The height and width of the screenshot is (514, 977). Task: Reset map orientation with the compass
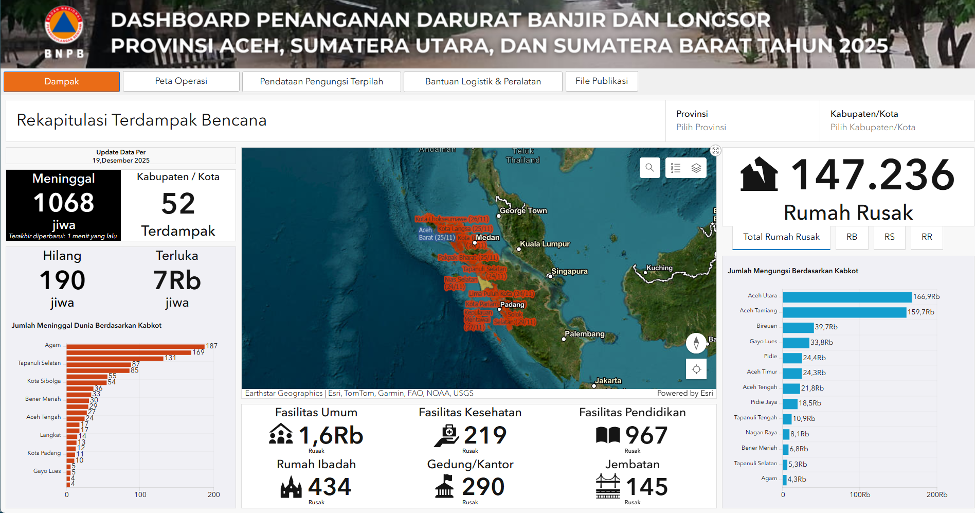click(x=697, y=344)
